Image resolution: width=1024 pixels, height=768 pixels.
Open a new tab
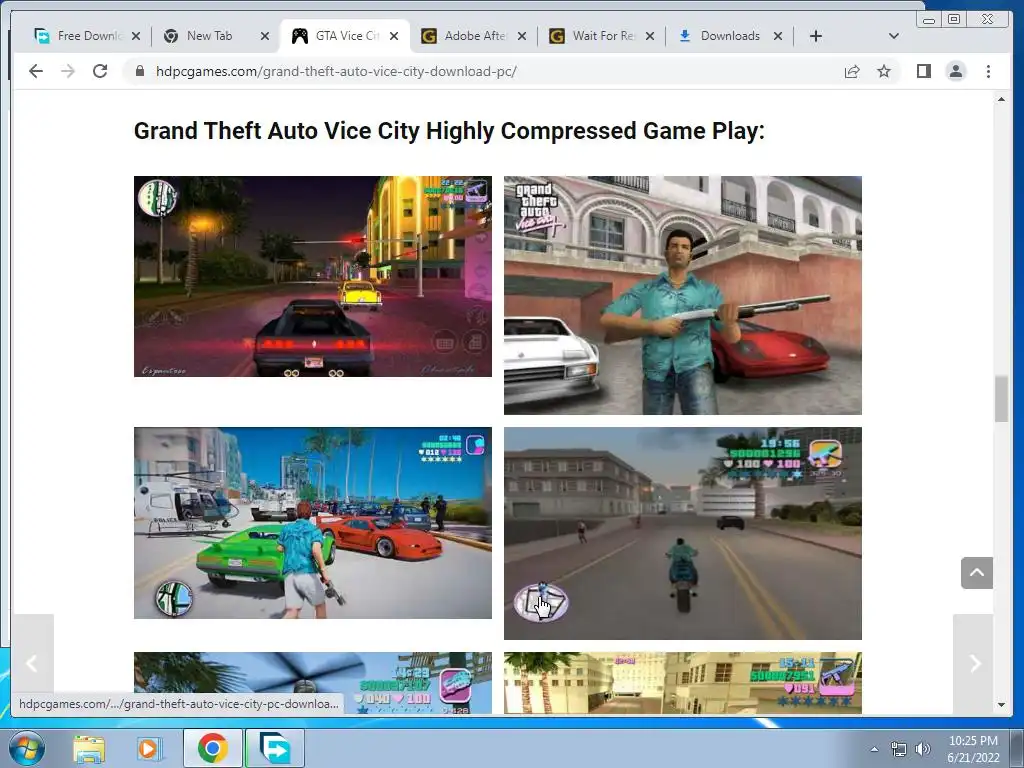pyautogui.click(x=816, y=36)
